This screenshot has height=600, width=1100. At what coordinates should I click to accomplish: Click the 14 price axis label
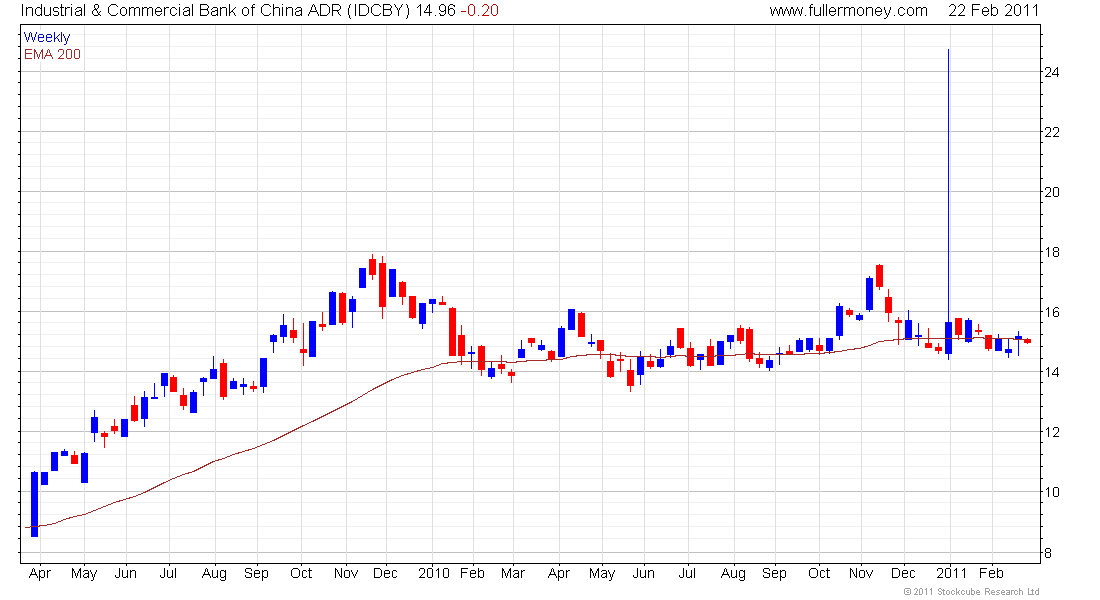point(1052,372)
